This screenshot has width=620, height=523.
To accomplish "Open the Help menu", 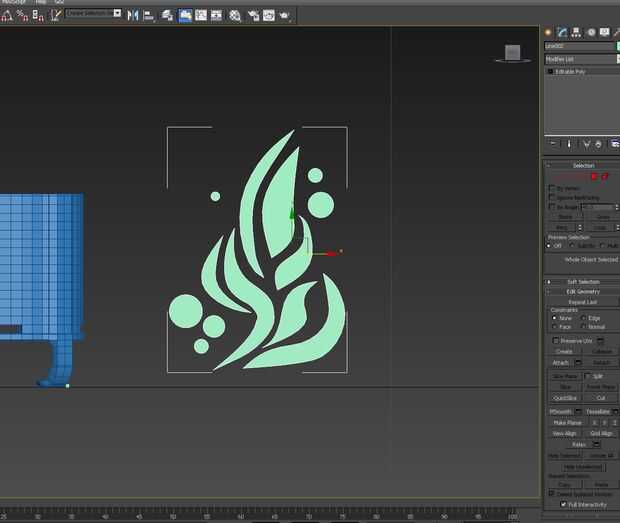I will [40, 2].
